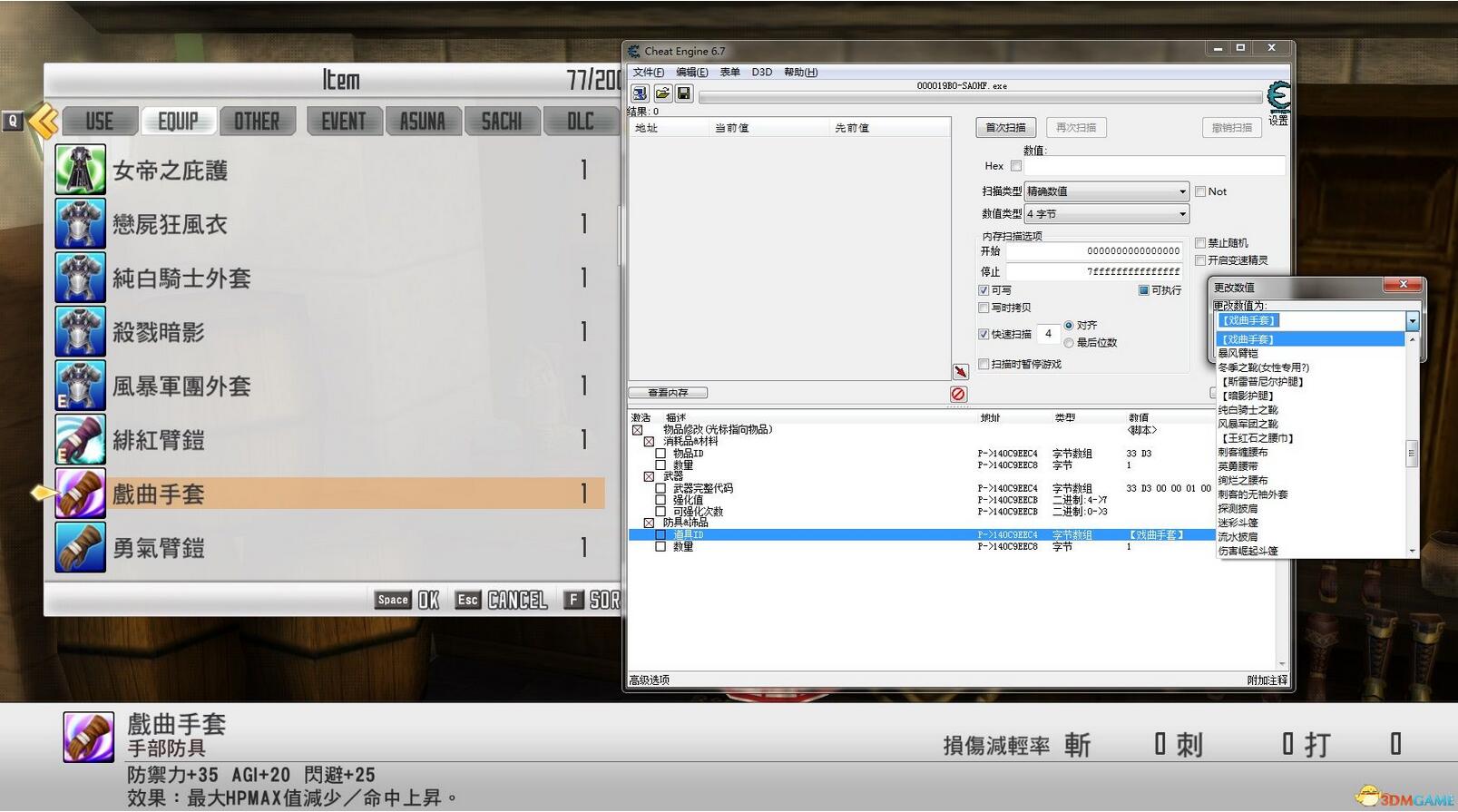The height and width of the screenshot is (812, 1458).
Task: Select the 殺戮暗影 armor icon
Action: (x=81, y=331)
